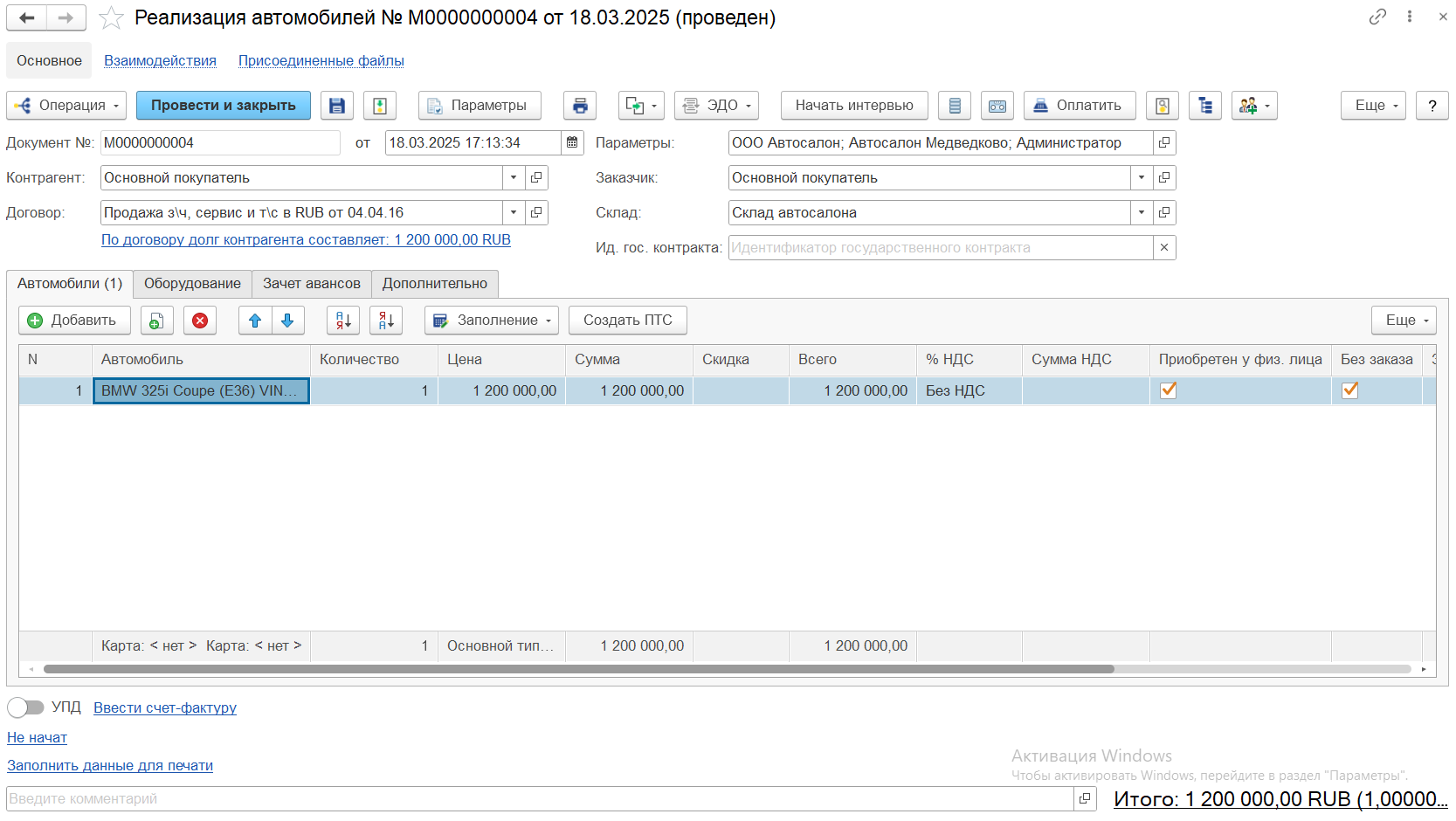This screenshot has width=1456, height=821.
Task: Sort the rows ascending
Action: pos(343,321)
